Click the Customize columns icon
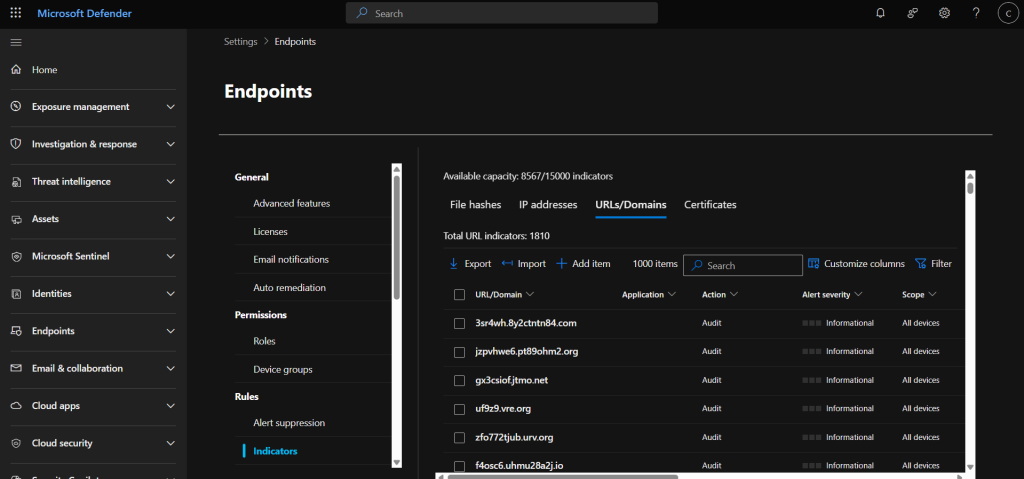 [813, 264]
